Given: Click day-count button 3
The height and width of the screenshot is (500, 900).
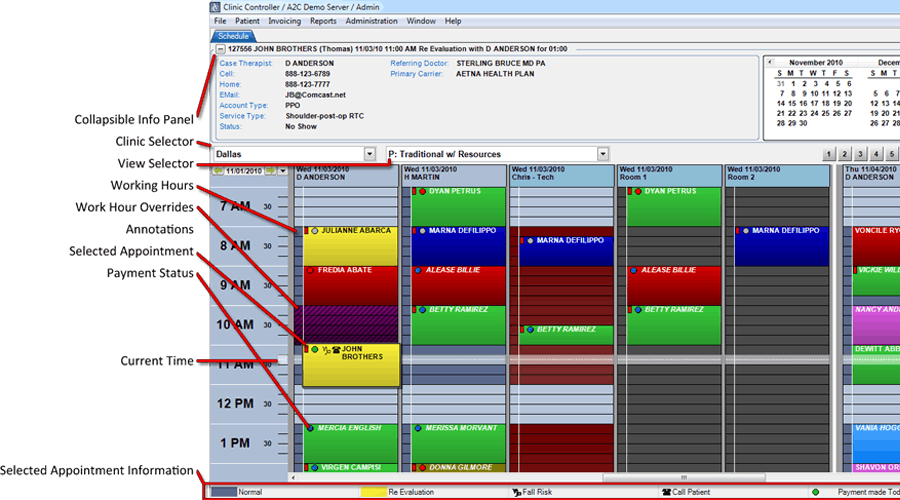Looking at the screenshot, I should [x=860, y=154].
